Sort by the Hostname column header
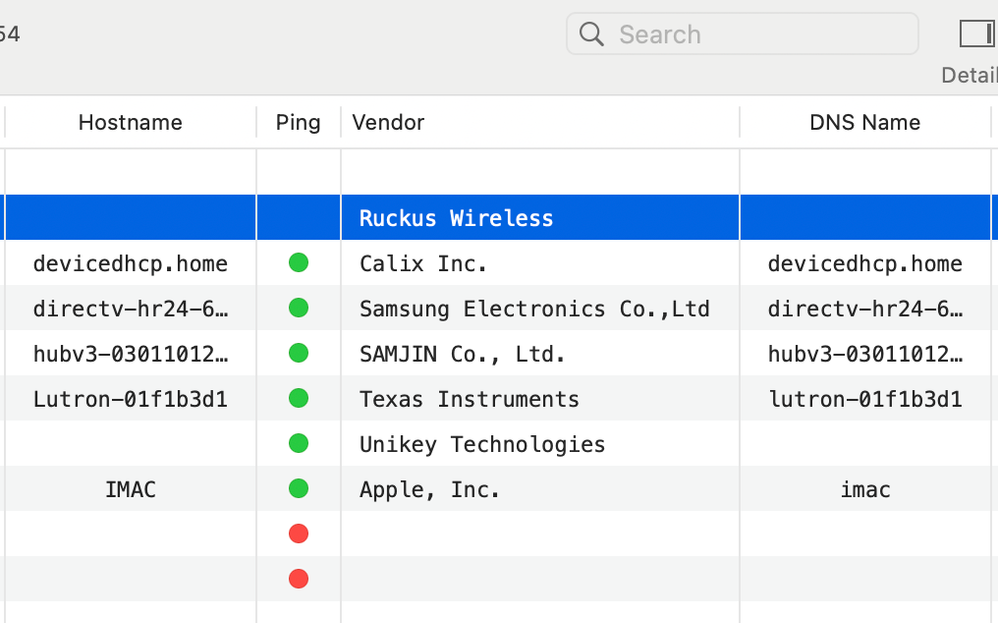998x623 pixels. 130,122
